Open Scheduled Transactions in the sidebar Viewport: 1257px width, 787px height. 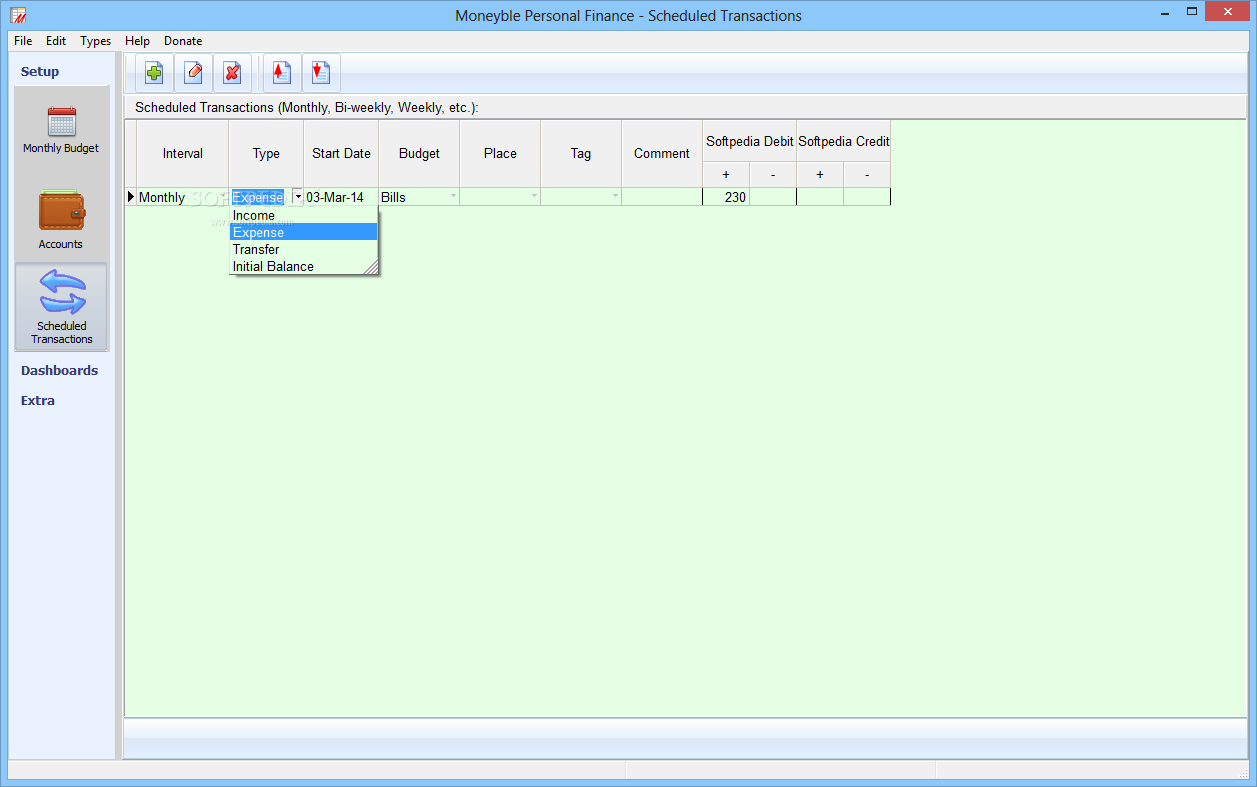coord(61,306)
